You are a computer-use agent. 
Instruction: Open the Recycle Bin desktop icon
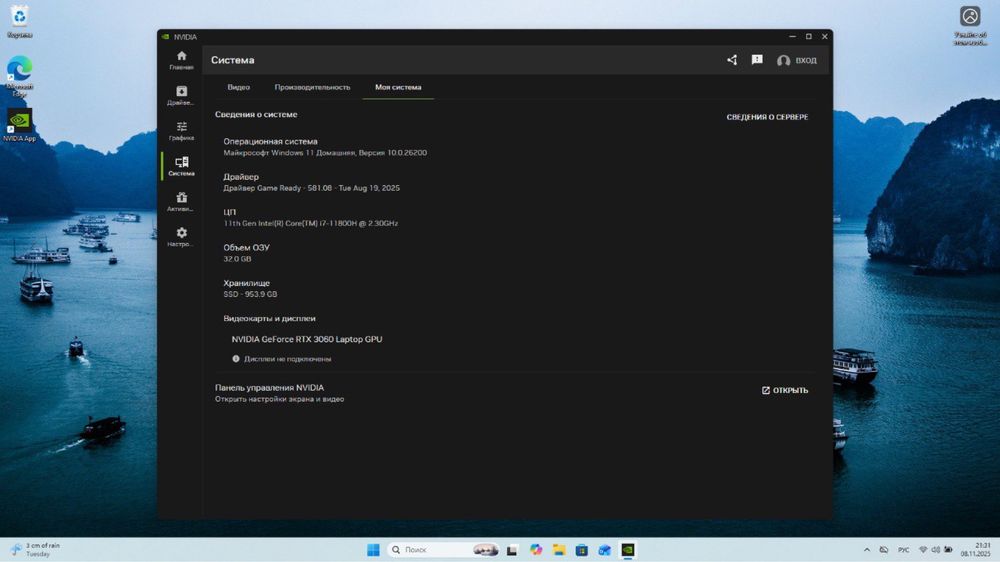coord(20,21)
